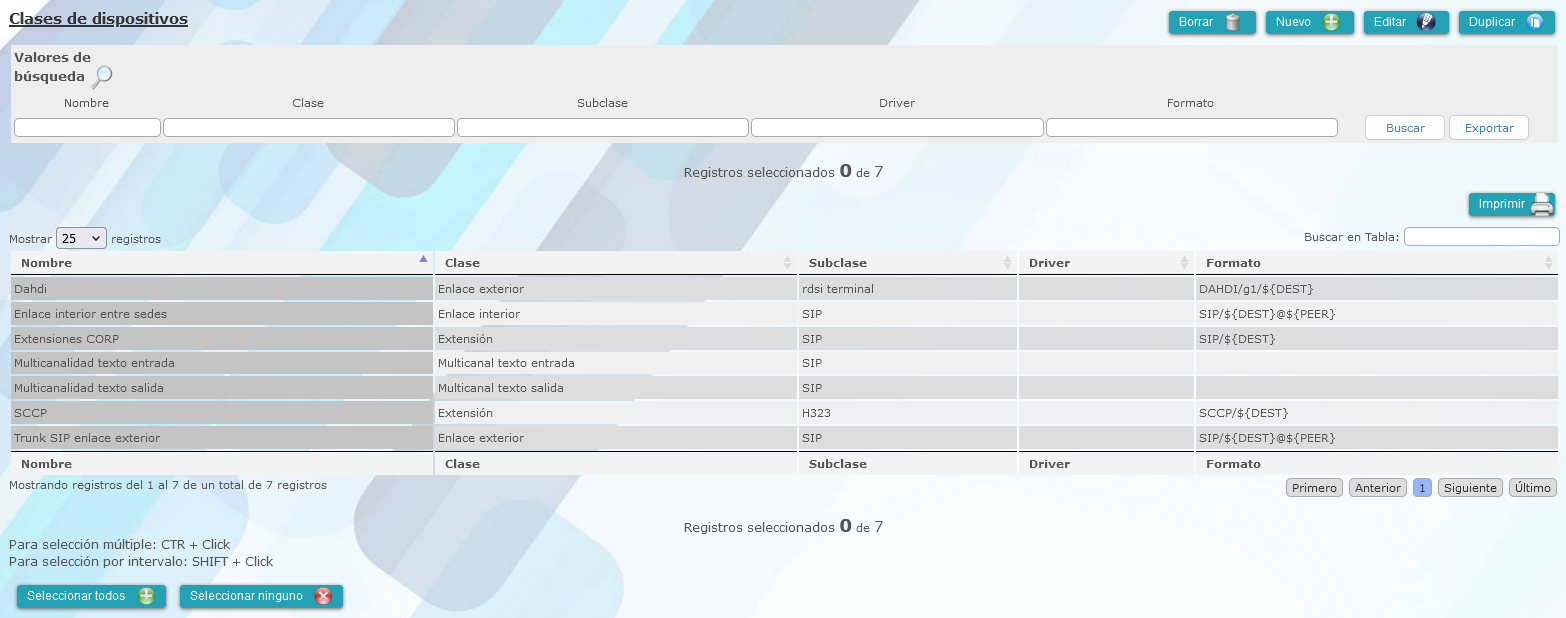Viewport: 1566px width, 618px height.
Task: Go to the Siguiente page
Action: click(1470, 488)
